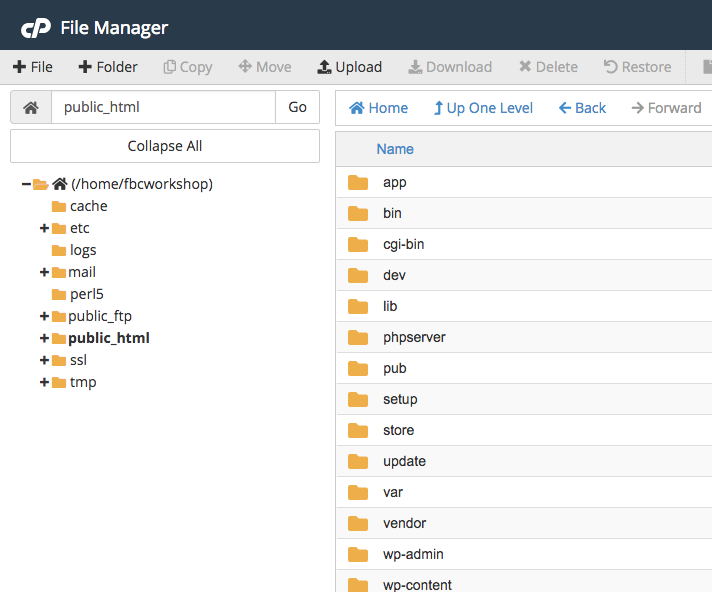Open the phpserver folder row
Image resolution: width=712 pixels, height=592 pixels.
414,337
